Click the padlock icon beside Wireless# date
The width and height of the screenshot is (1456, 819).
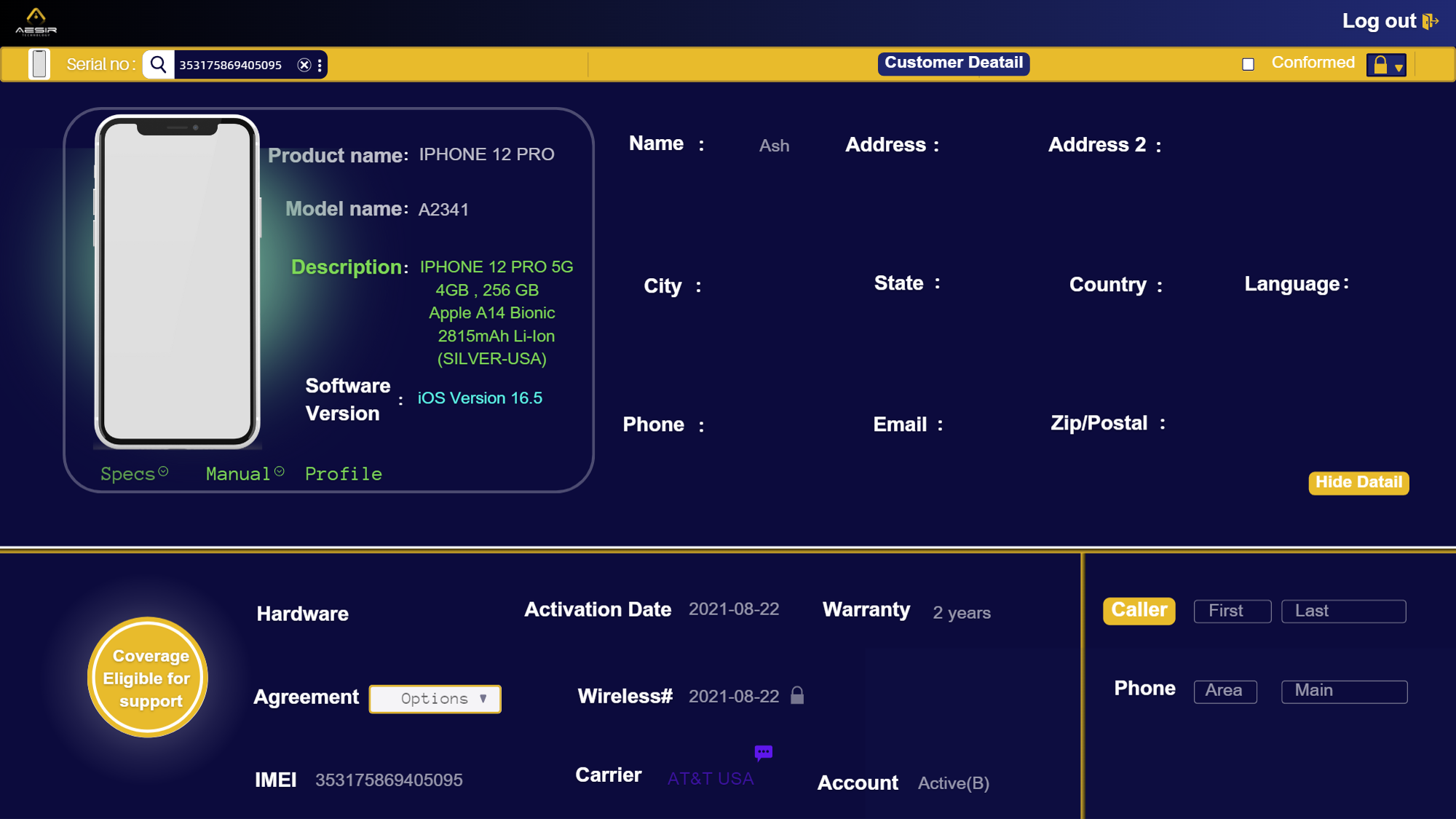point(797,696)
